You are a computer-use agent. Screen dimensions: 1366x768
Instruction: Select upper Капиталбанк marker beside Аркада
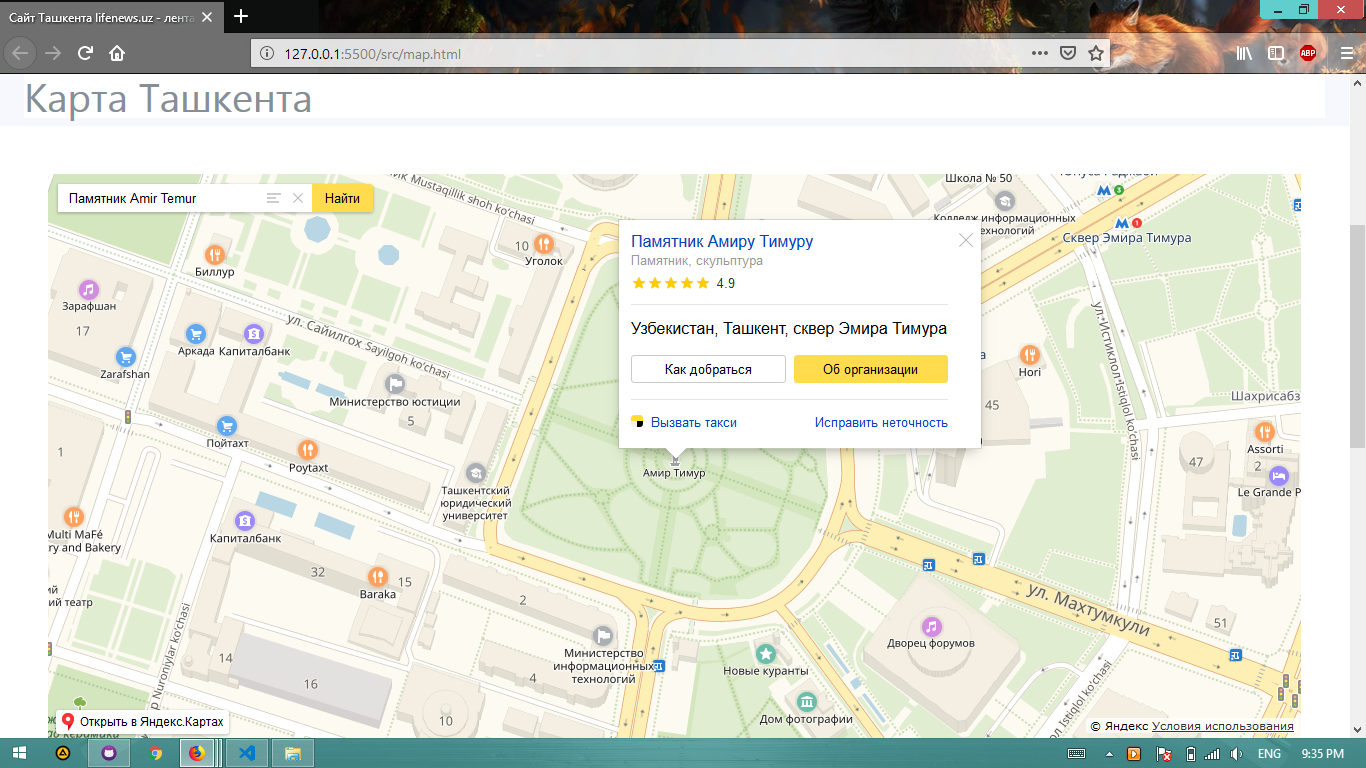coord(254,333)
